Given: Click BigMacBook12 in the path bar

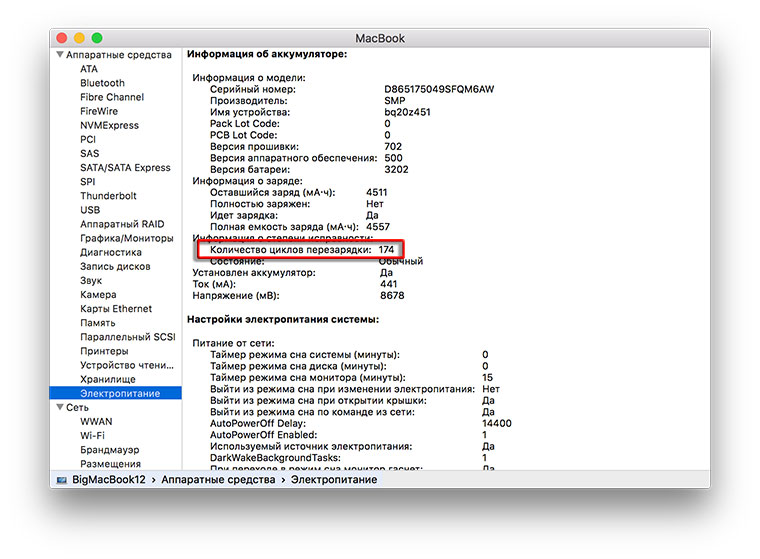Looking at the screenshot, I should pos(109,479).
